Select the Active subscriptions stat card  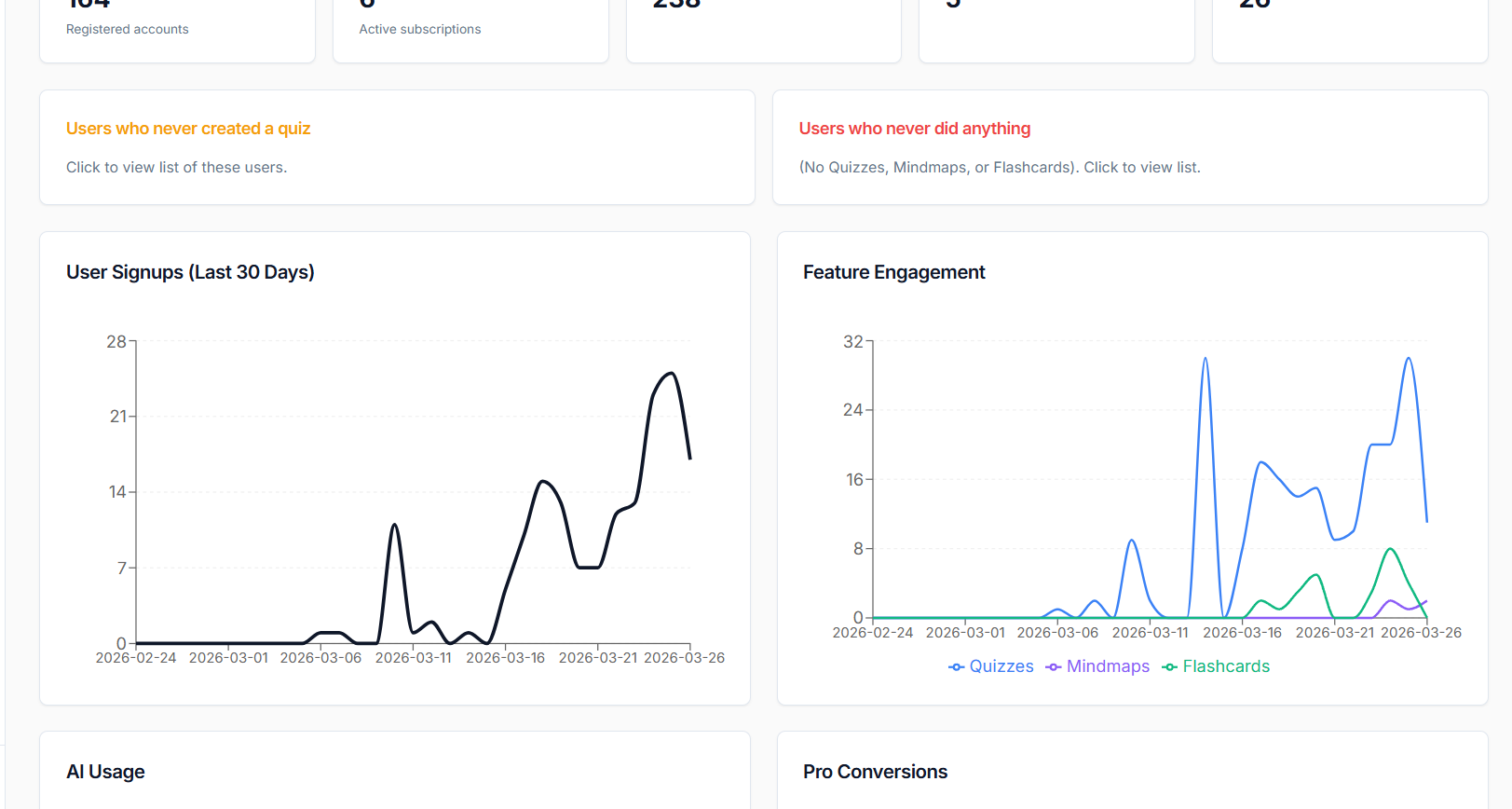coord(470,30)
